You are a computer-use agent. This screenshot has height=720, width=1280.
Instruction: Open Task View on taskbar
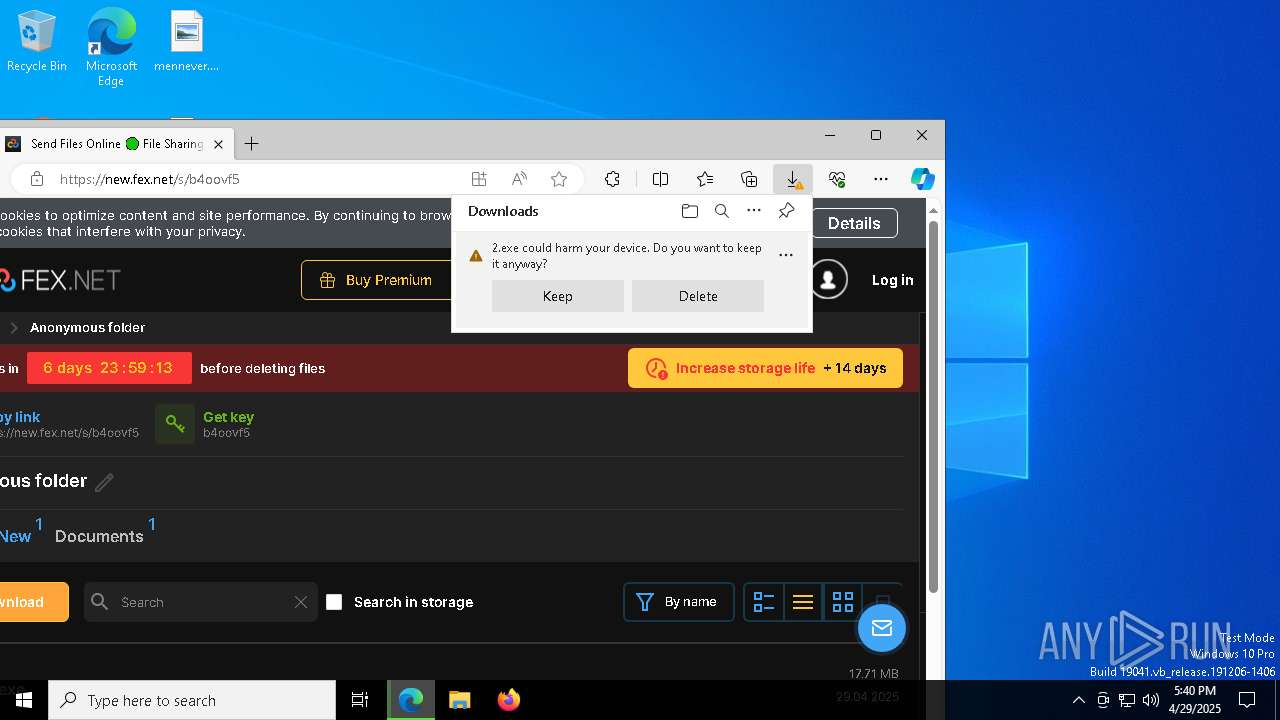360,700
